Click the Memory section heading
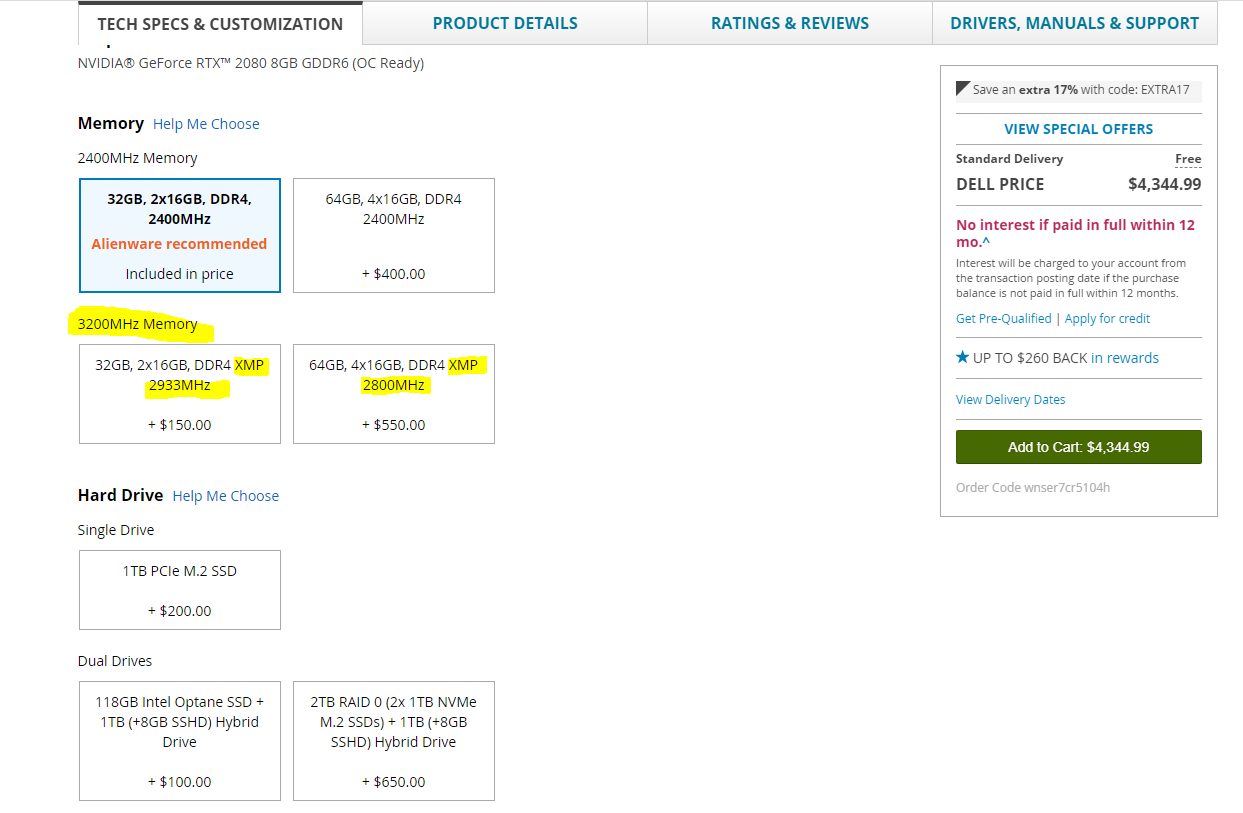Image resolution: width=1243 pixels, height=813 pixels. [x=111, y=123]
